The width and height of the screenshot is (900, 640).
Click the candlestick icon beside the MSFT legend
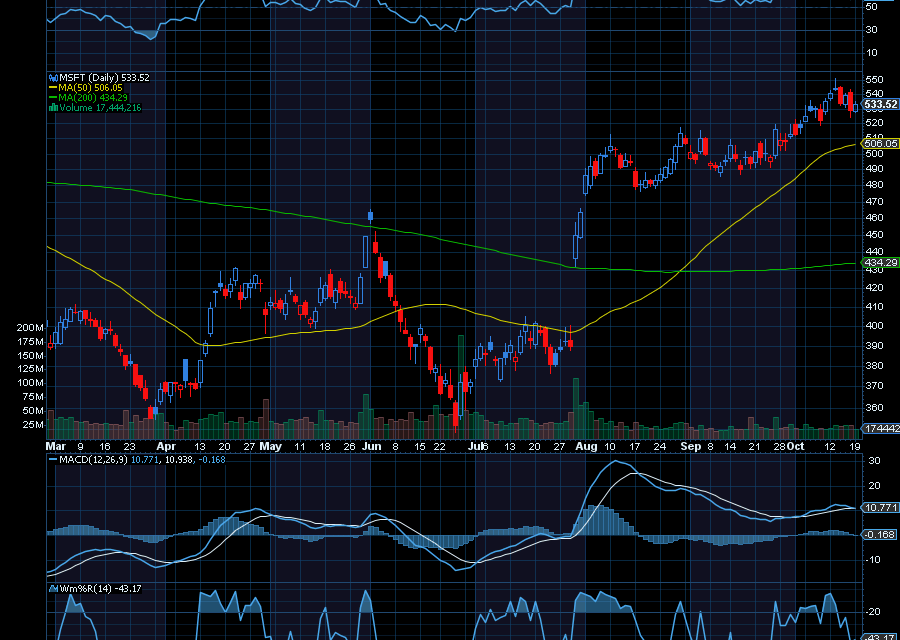(53, 77)
